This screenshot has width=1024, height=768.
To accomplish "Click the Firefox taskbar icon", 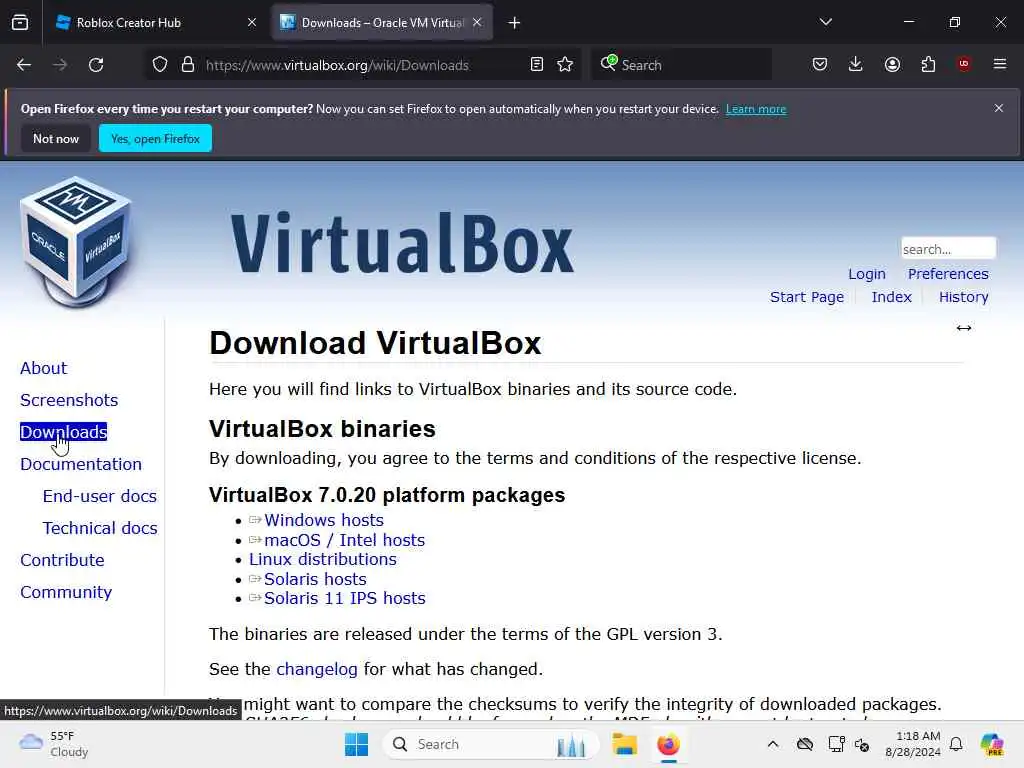I will point(668,744).
